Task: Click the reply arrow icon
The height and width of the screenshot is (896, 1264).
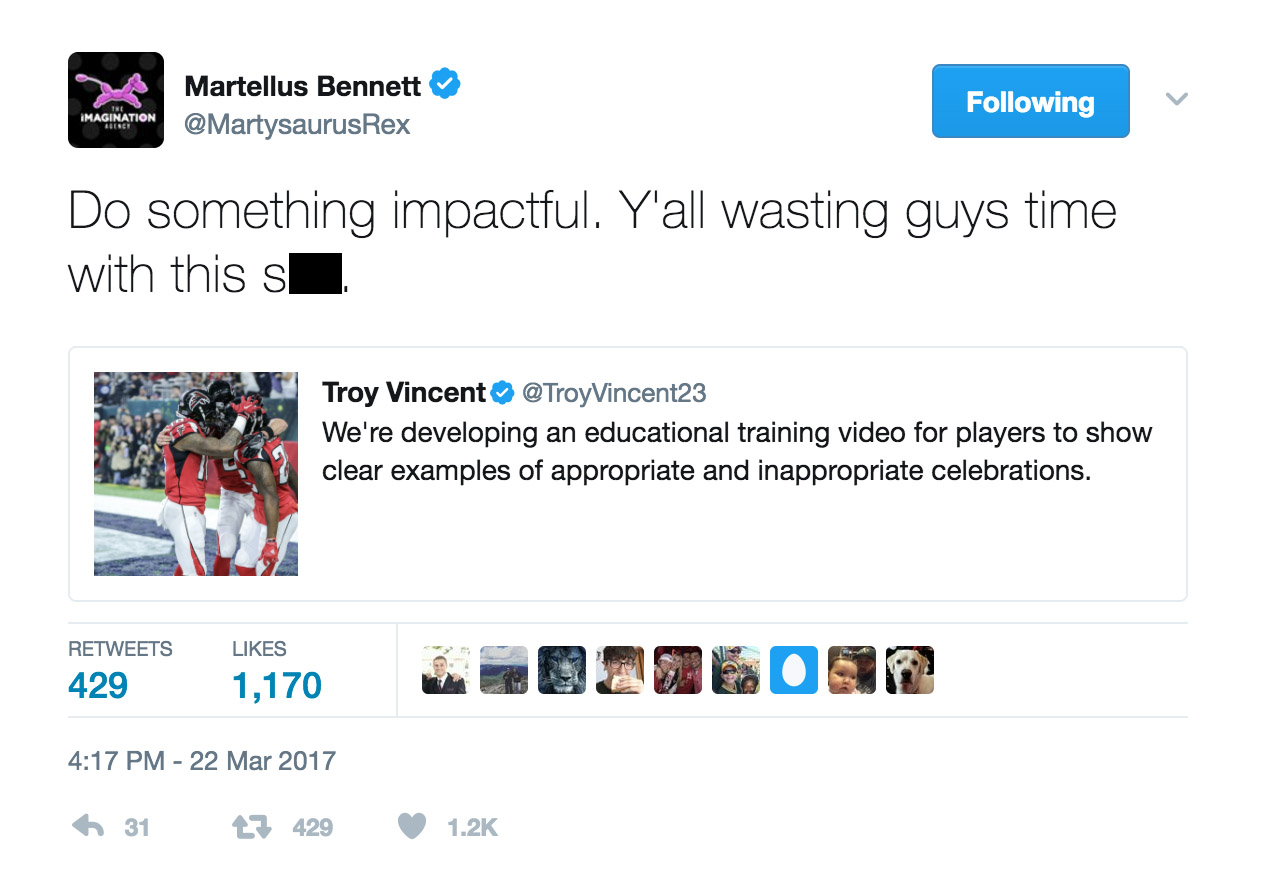Action: [x=90, y=826]
